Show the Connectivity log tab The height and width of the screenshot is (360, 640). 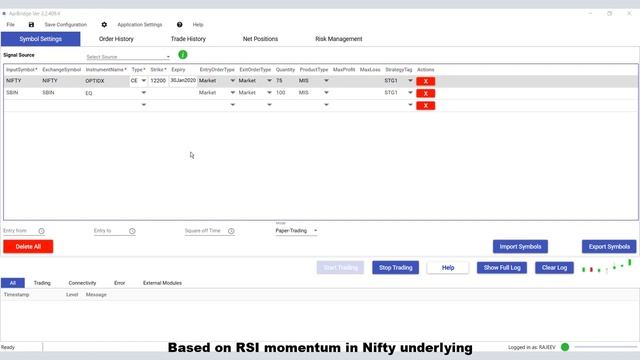pos(82,283)
